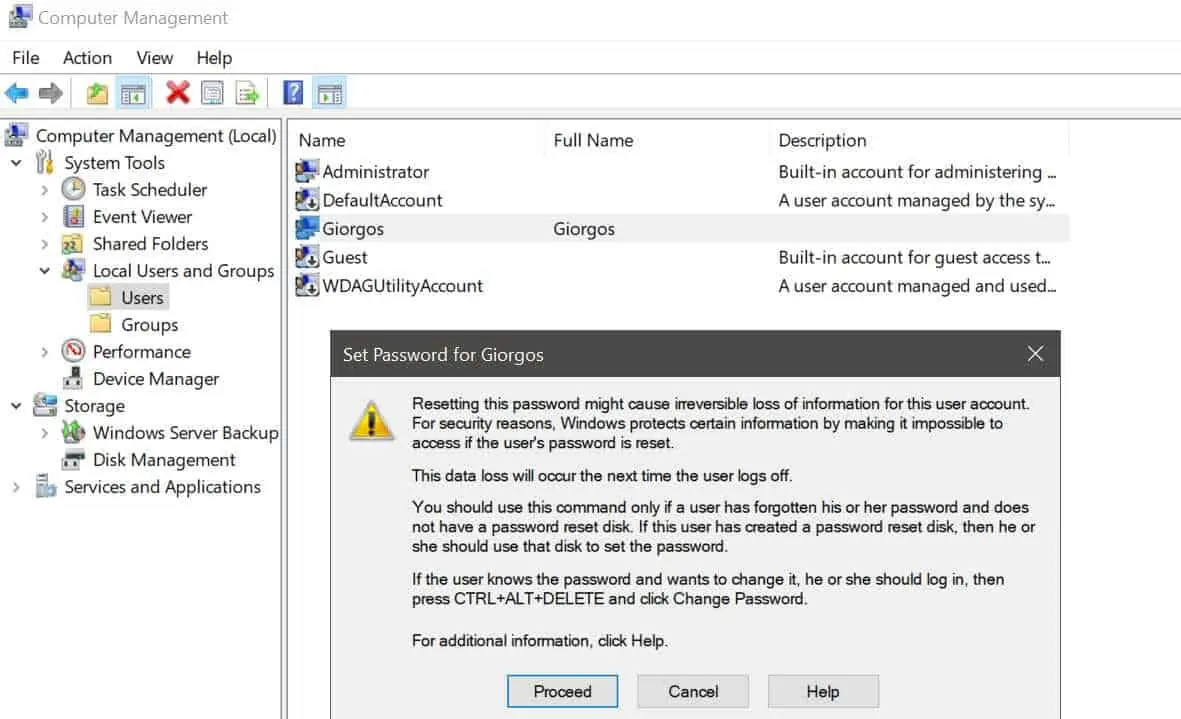
Task: Expand the Performance node
Action: tap(44, 352)
